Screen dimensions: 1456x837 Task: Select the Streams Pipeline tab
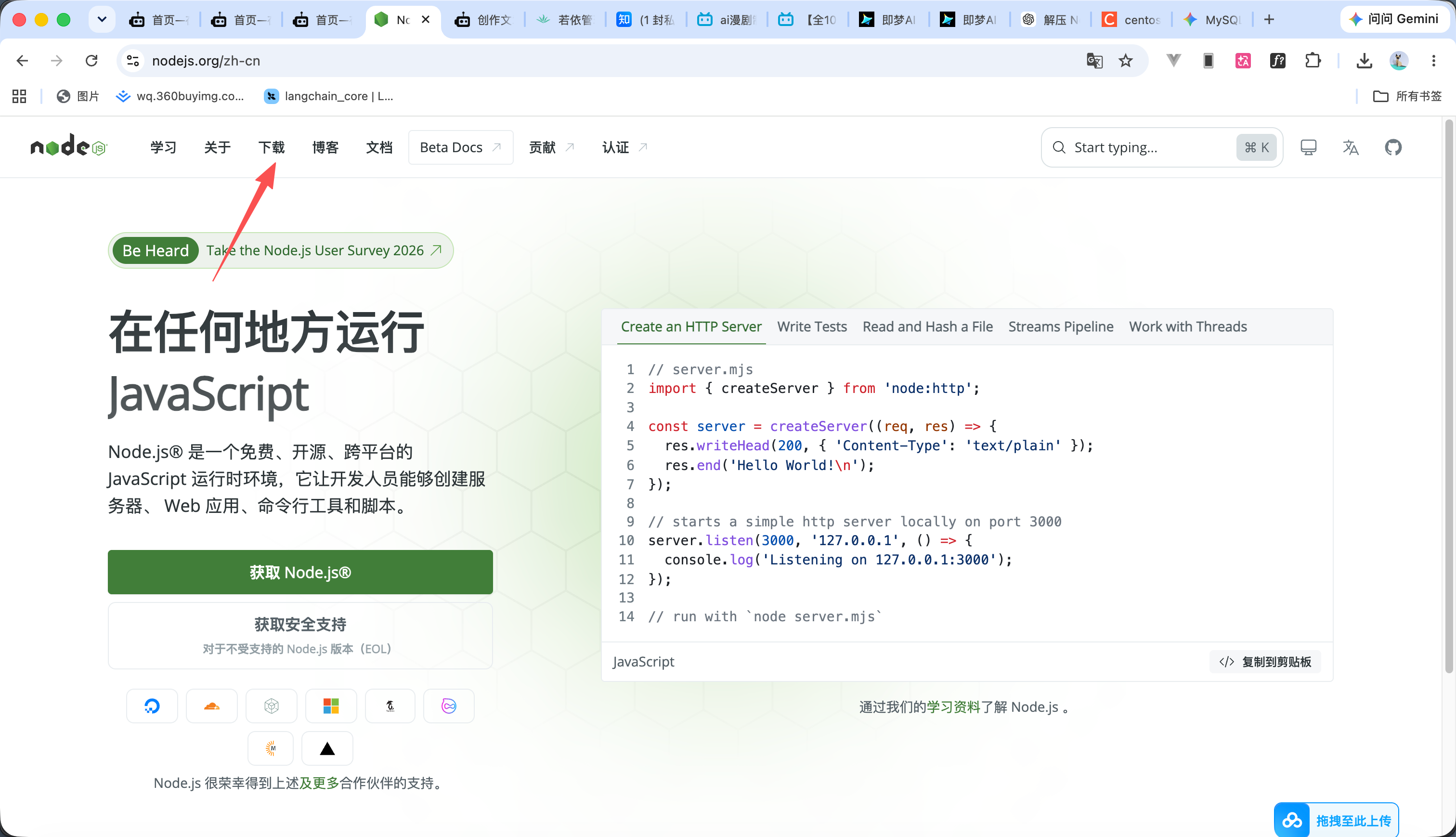coord(1061,327)
